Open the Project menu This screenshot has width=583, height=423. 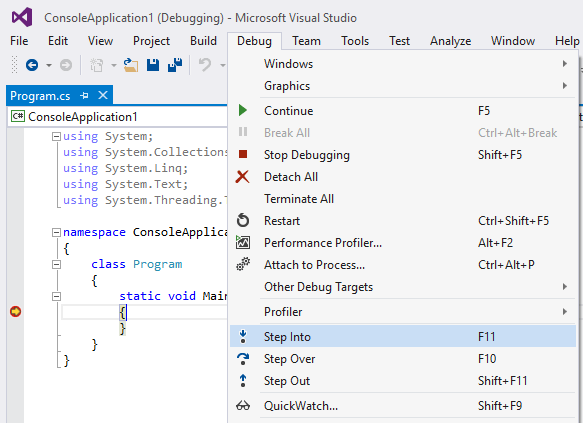tap(151, 41)
